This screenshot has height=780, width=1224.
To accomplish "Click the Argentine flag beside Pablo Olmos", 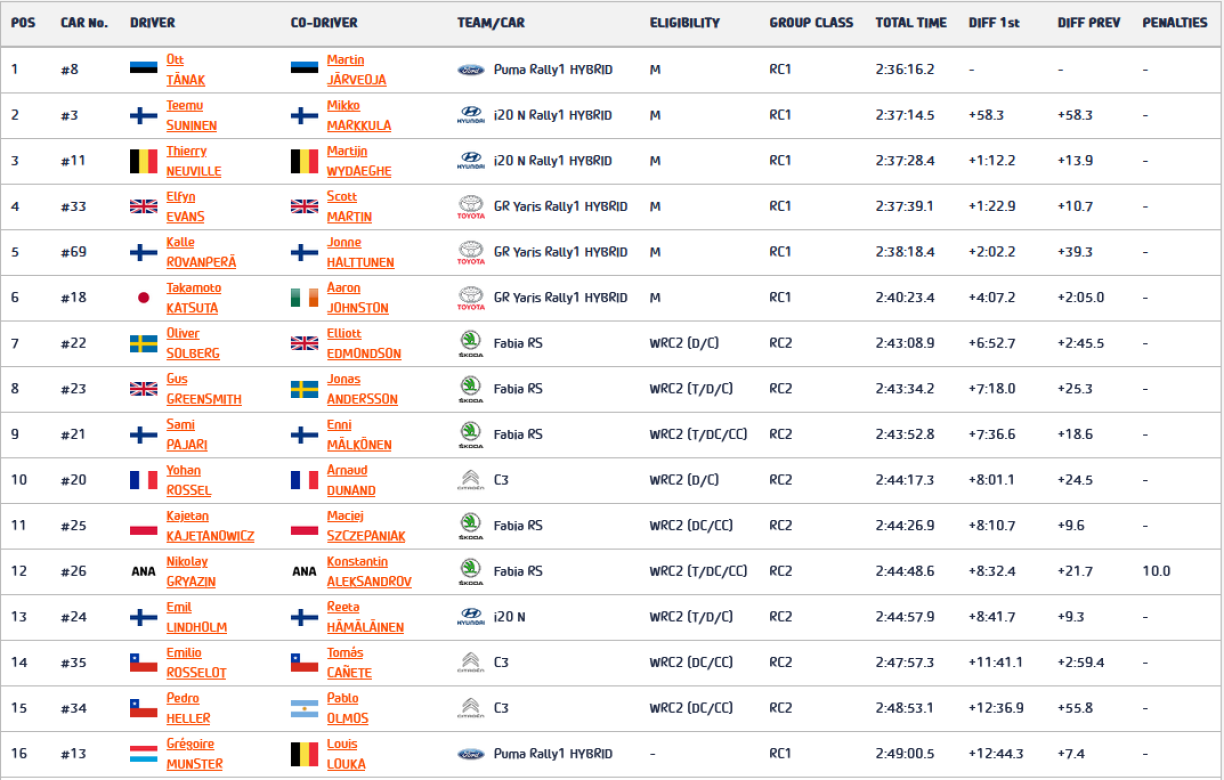I will click(x=304, y=709).
